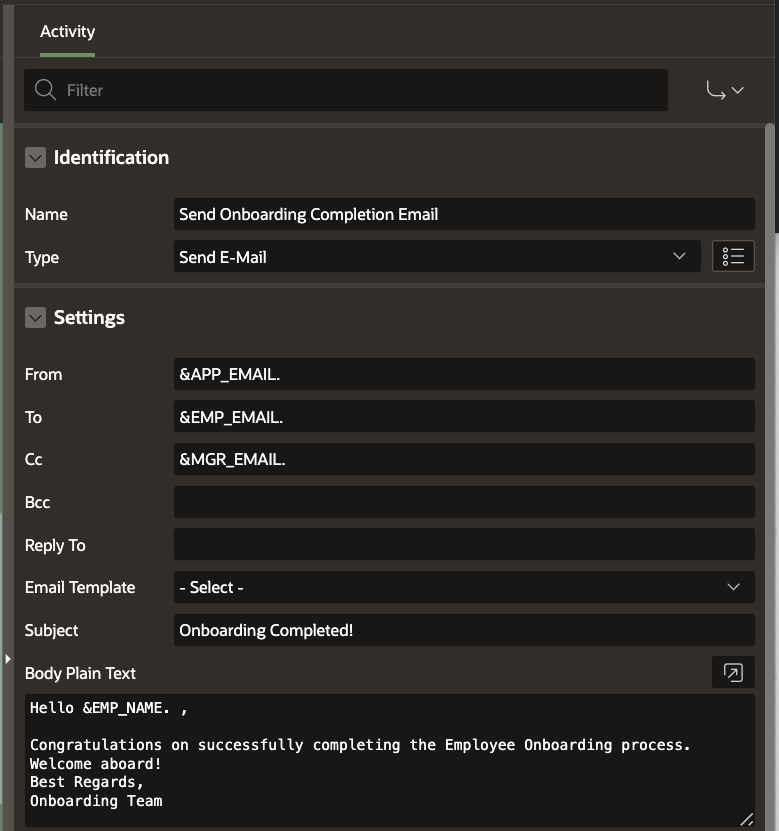
Task: Click the empty Bcc field
Action: coord(463,502)
